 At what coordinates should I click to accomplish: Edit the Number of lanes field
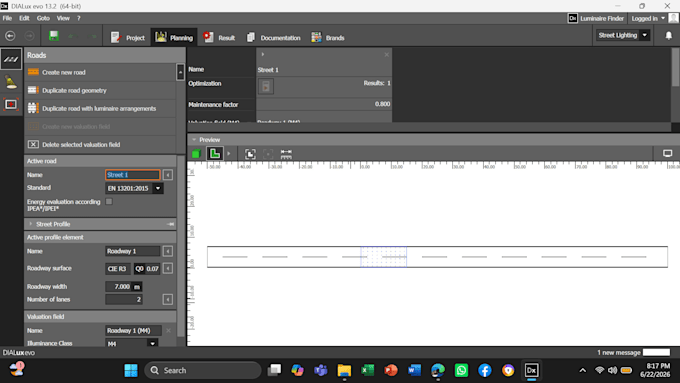coord(124,299)
